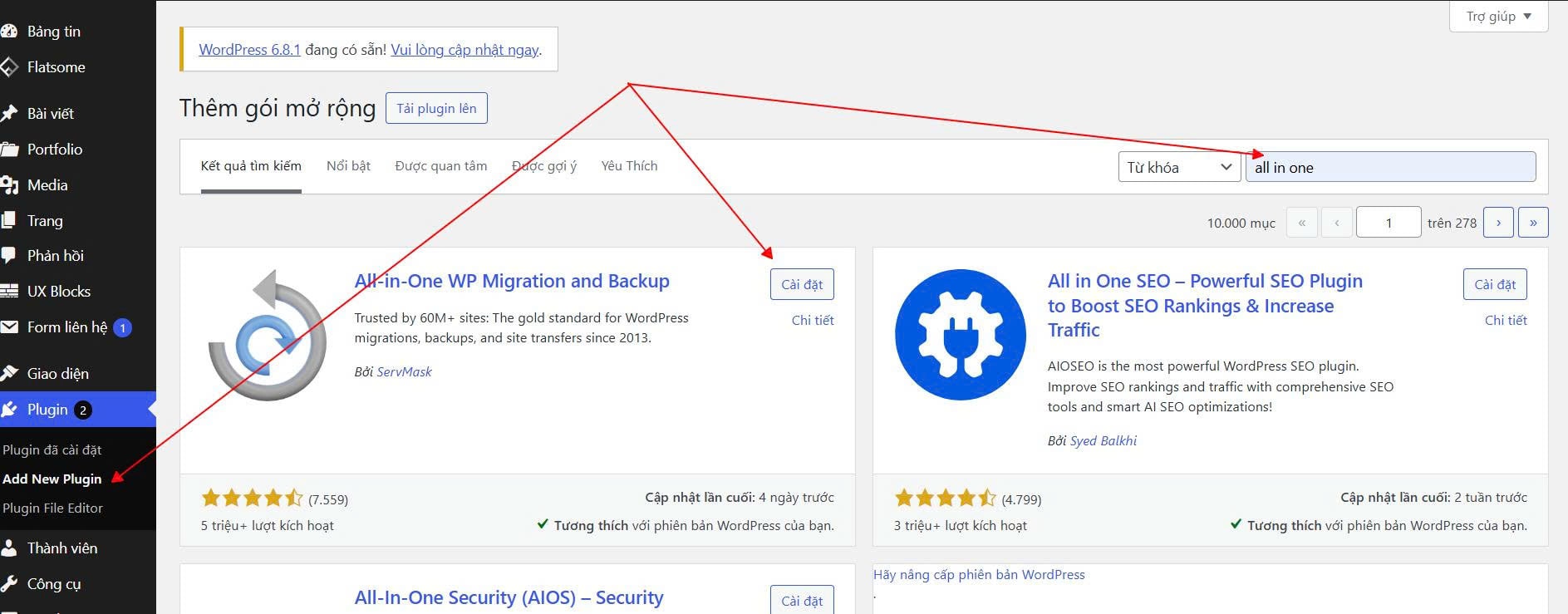This screenshot has width=1568, height=614.
Task: Install All-In-One Security (AIOS) plugin
Action: tap(802, 600)
